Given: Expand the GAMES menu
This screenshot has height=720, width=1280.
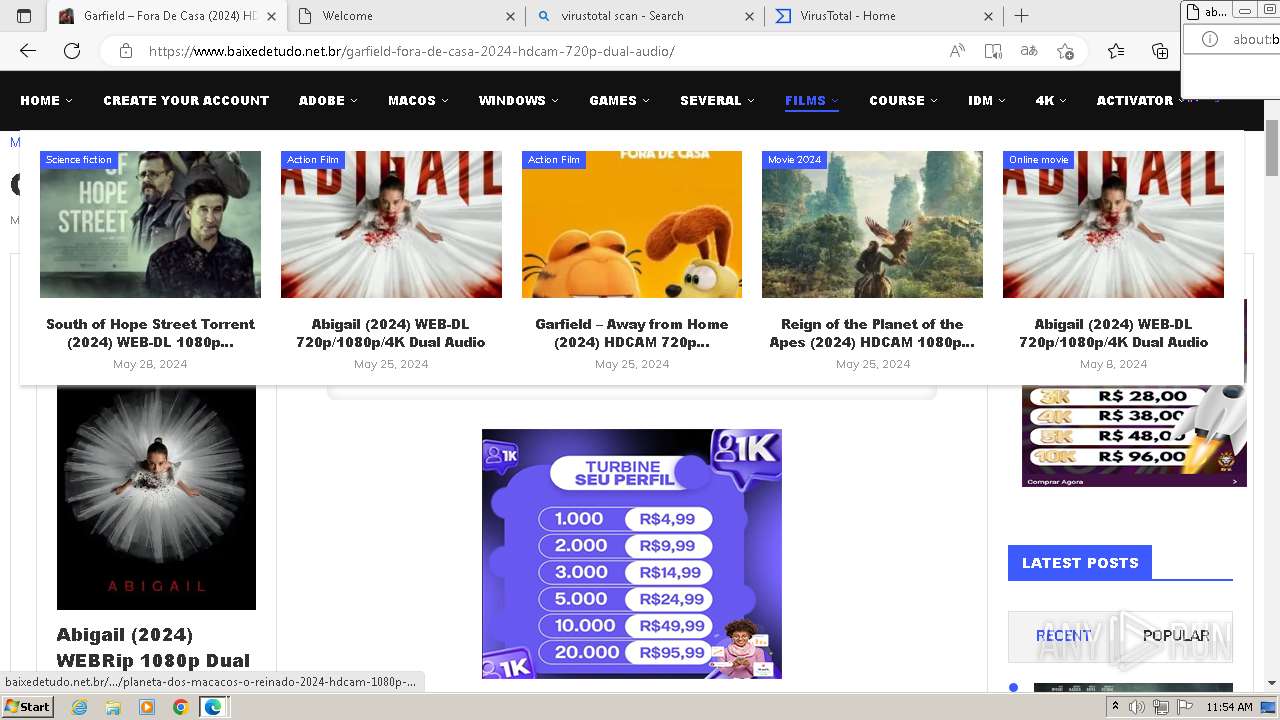Looking at the screenshot, I should coord(619,100).
